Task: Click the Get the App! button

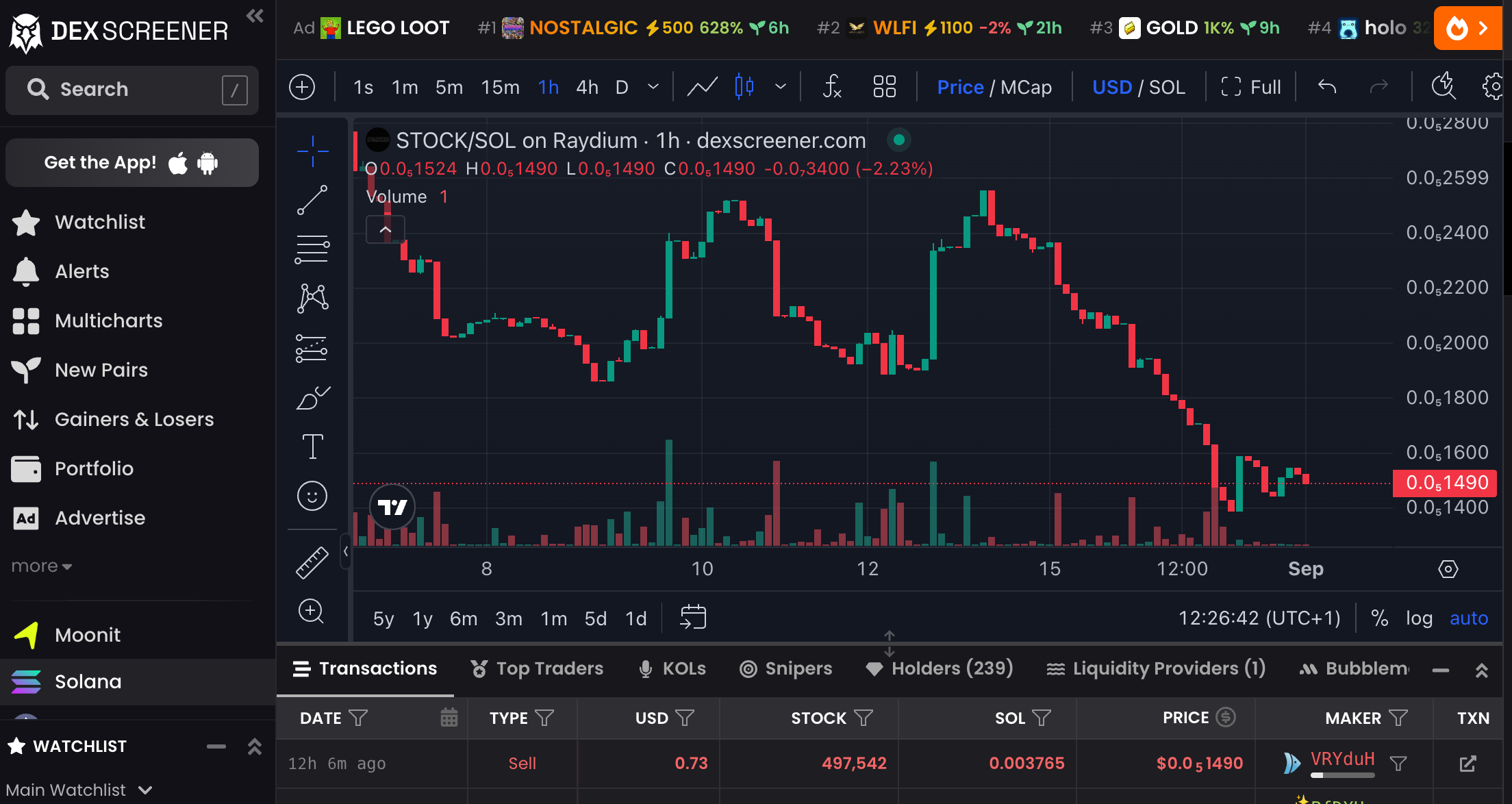Action: [131, 162]
